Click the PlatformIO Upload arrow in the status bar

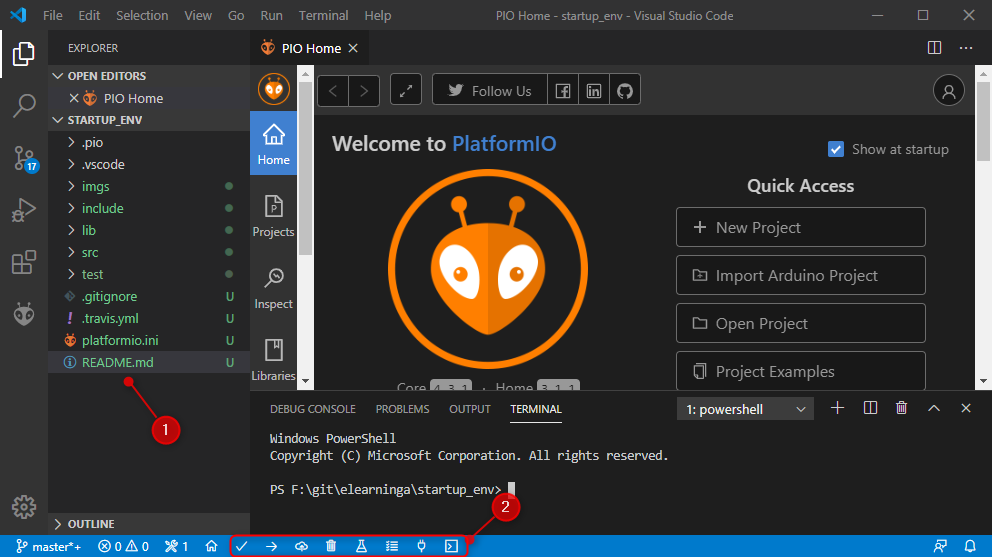(271, 546)
